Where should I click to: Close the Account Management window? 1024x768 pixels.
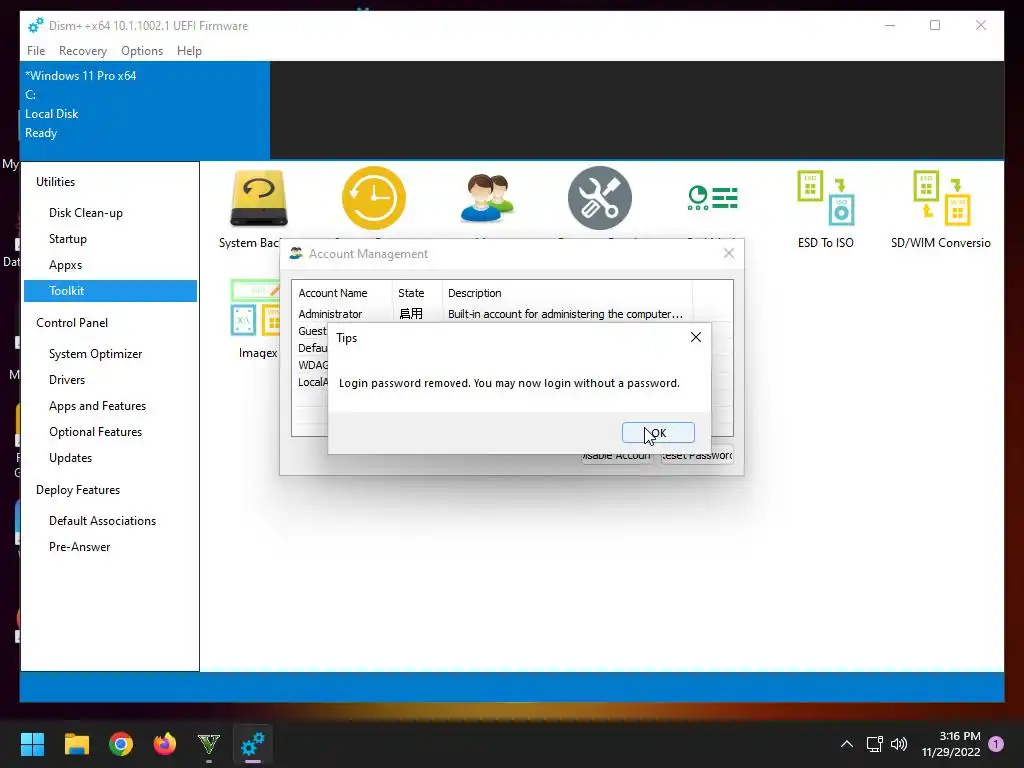pyautogui.click(x=729, y=253)
